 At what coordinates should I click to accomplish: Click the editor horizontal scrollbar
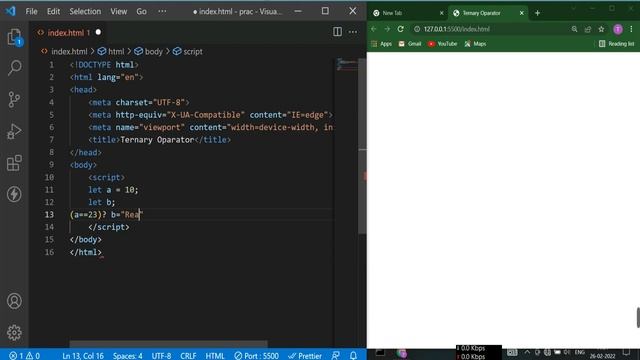pyautogui.click(x=168, y=344)
